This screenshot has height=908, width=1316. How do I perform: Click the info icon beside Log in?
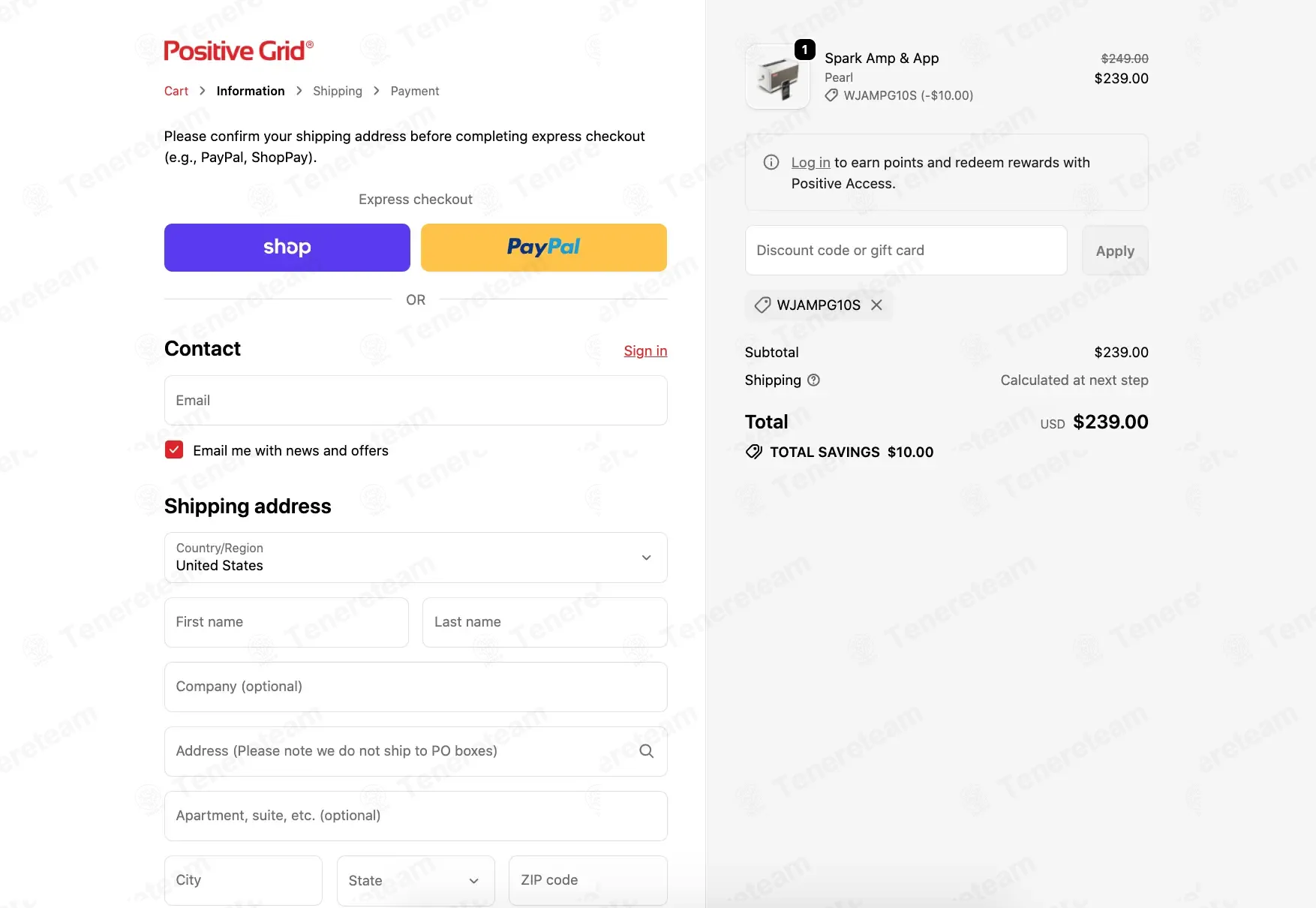pos(771,162)
